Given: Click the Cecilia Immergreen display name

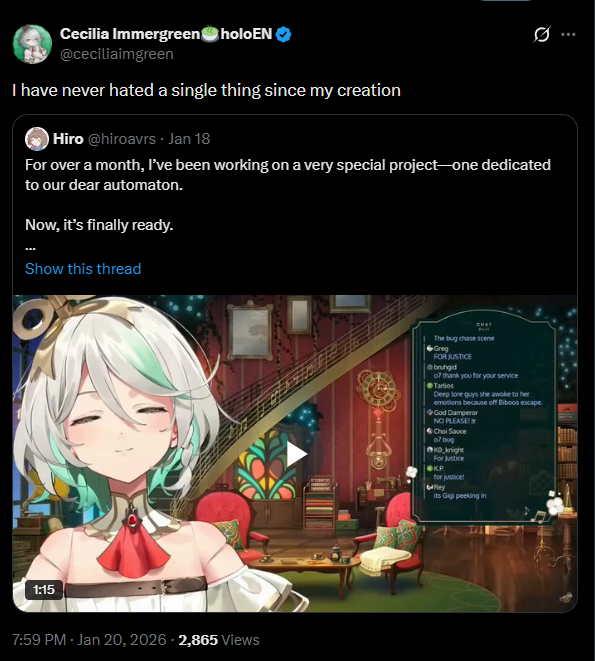Looking at the screenshot, I should pyautogui.click(x=130, y=34).
